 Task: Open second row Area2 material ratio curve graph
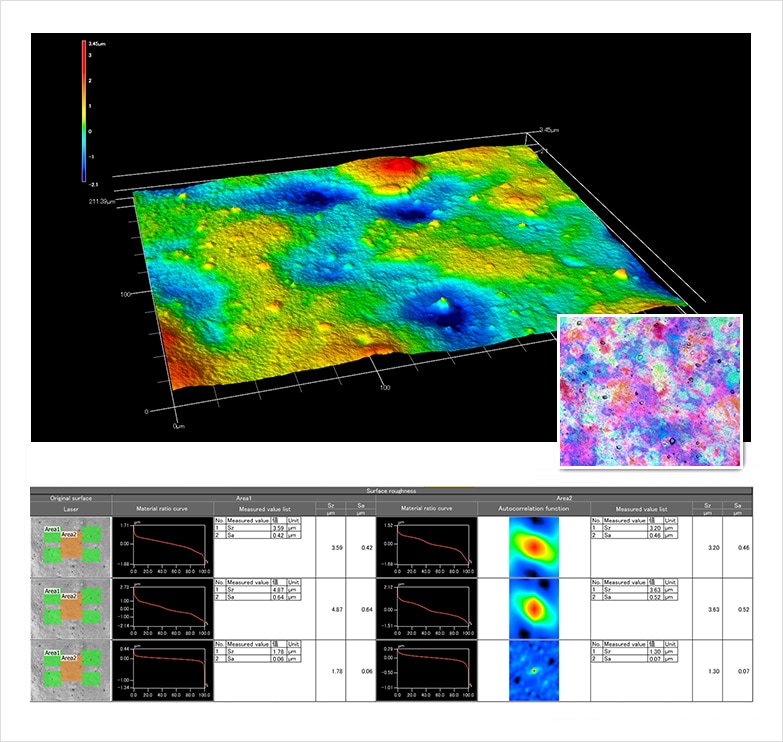427,608
